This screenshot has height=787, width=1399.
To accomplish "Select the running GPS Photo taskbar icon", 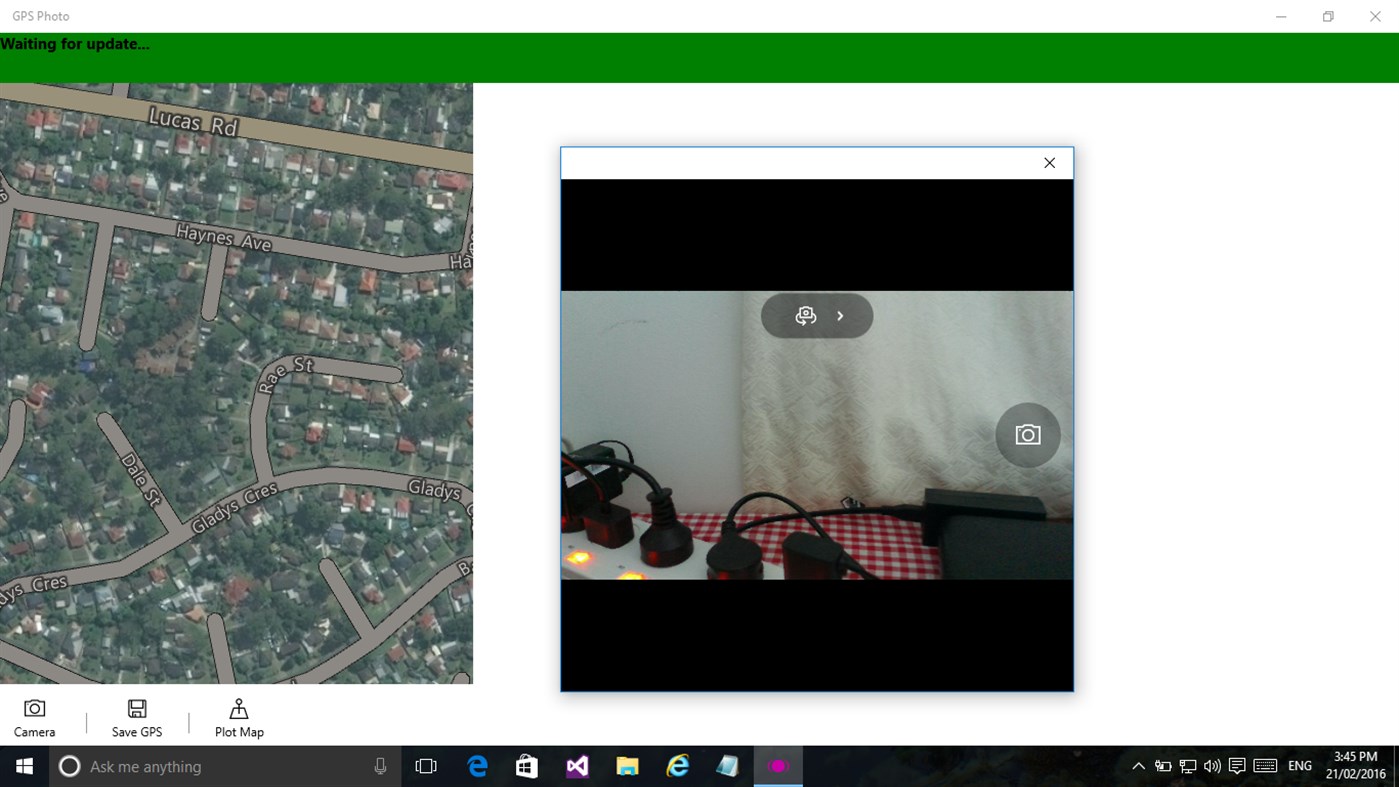I will point(778,766).
